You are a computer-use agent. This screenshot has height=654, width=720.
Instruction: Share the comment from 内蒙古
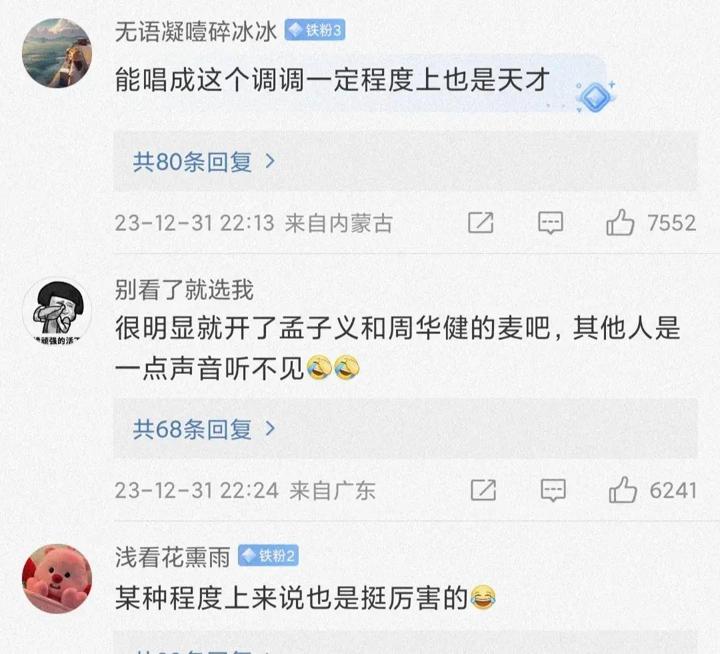481,223
